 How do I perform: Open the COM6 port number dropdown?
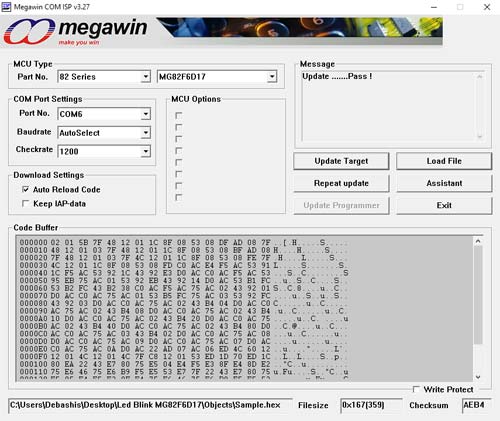145,114
